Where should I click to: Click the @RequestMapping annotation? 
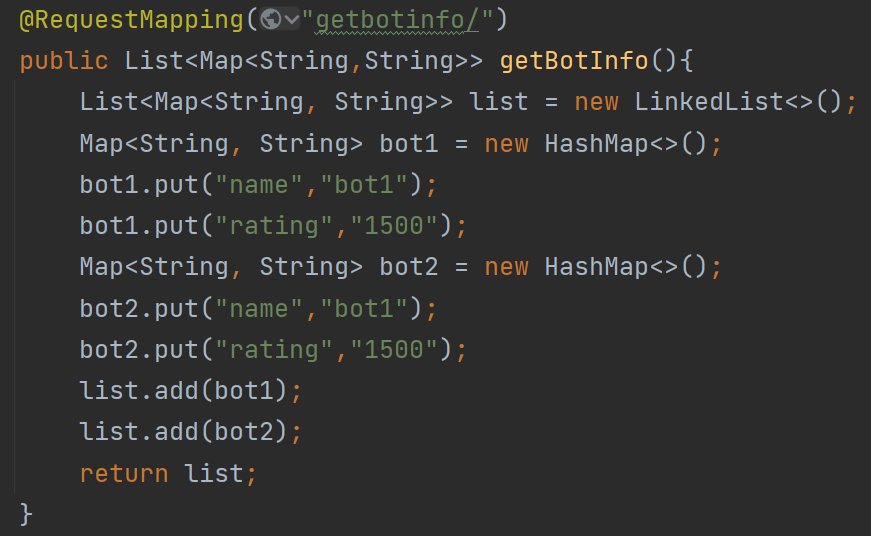pyautogui.click(x=130, y=19)
